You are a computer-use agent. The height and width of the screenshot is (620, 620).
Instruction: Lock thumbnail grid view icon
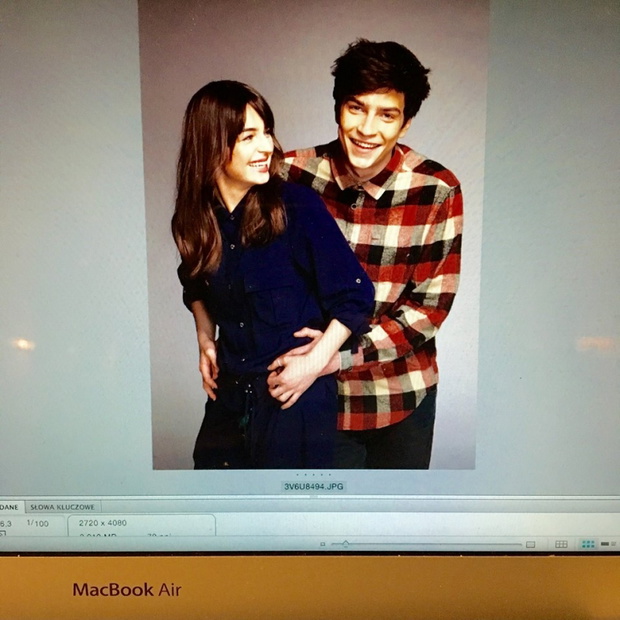tap(561, 544)
